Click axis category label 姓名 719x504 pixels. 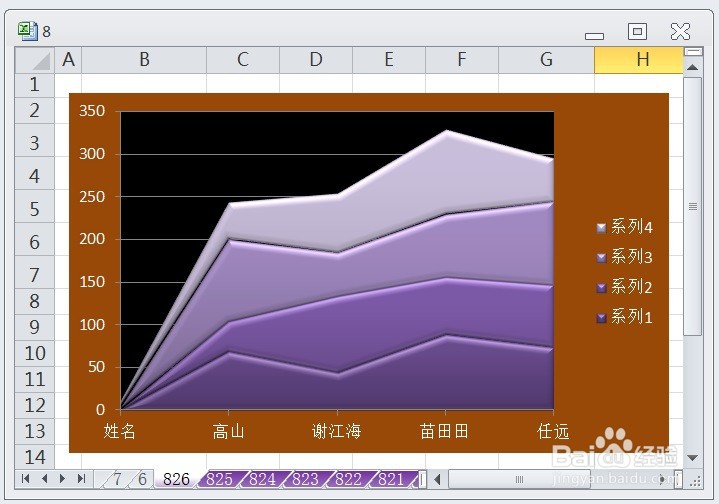click(120, 431)
